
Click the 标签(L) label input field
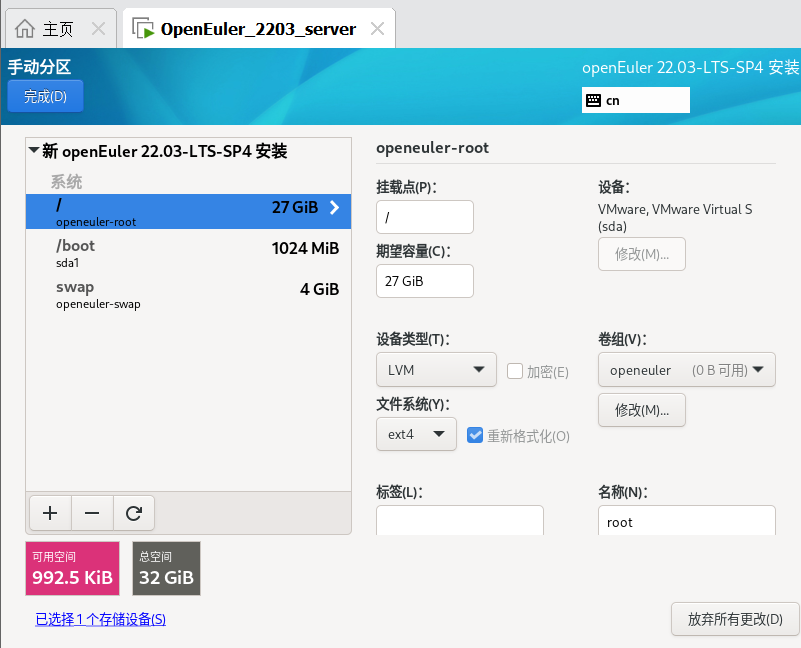click(x=460, y=521)
